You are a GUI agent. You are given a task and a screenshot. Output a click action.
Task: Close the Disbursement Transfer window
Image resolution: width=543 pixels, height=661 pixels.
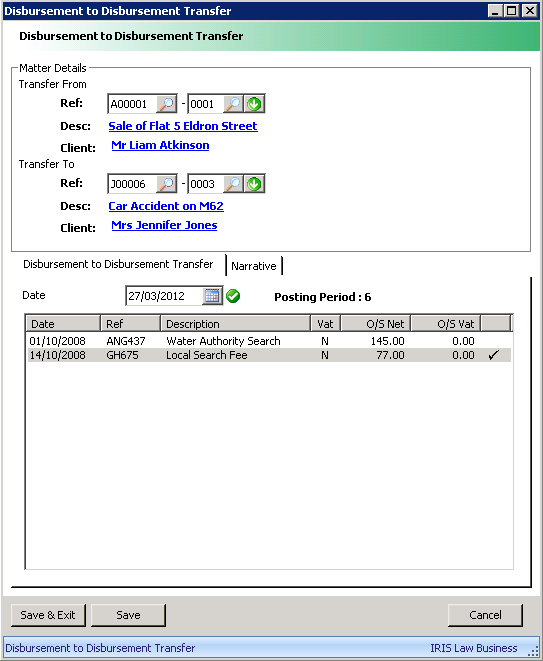pyautogui.click(x=530, y=11)
